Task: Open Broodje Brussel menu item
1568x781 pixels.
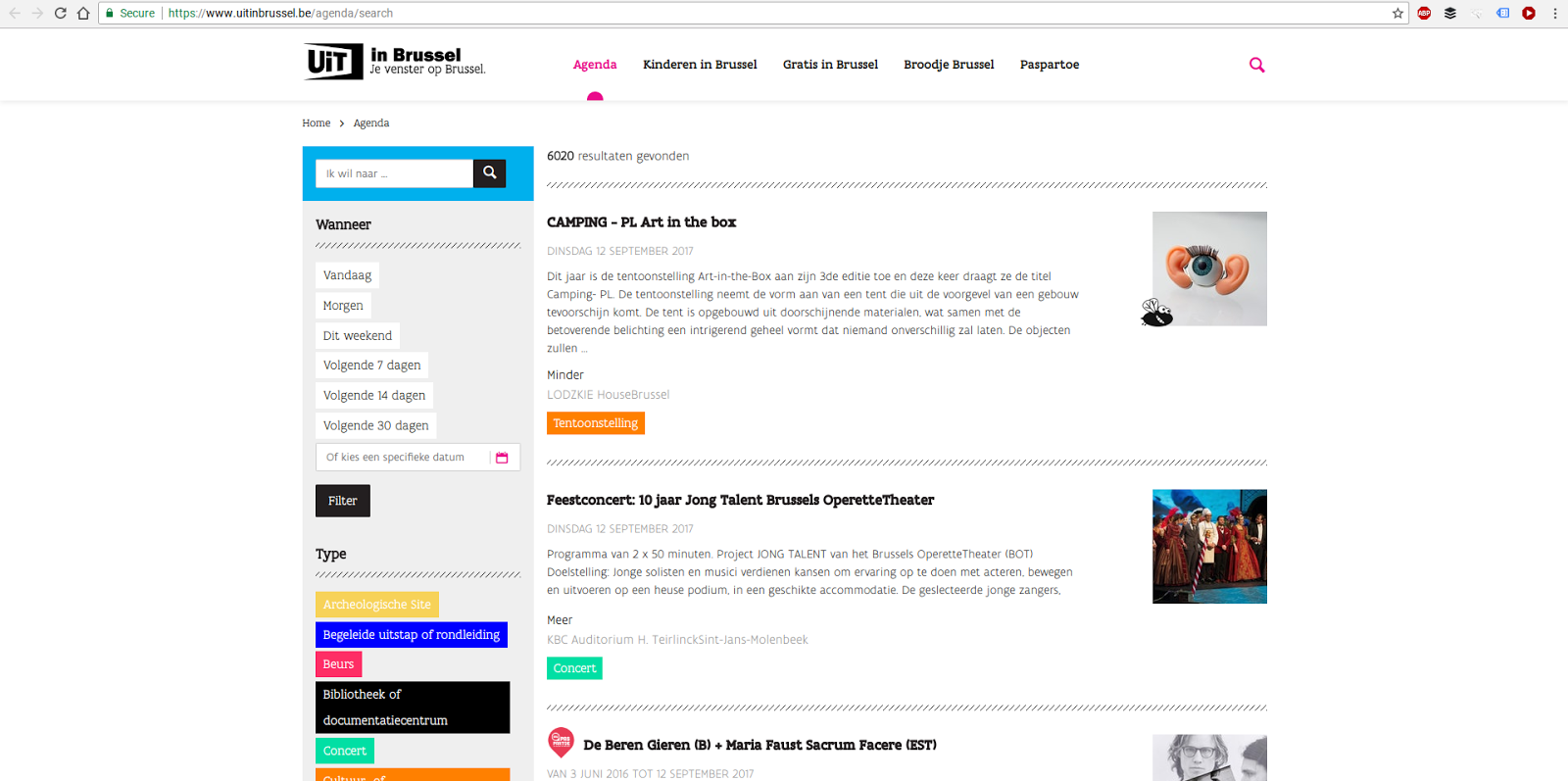Action: 949,65
